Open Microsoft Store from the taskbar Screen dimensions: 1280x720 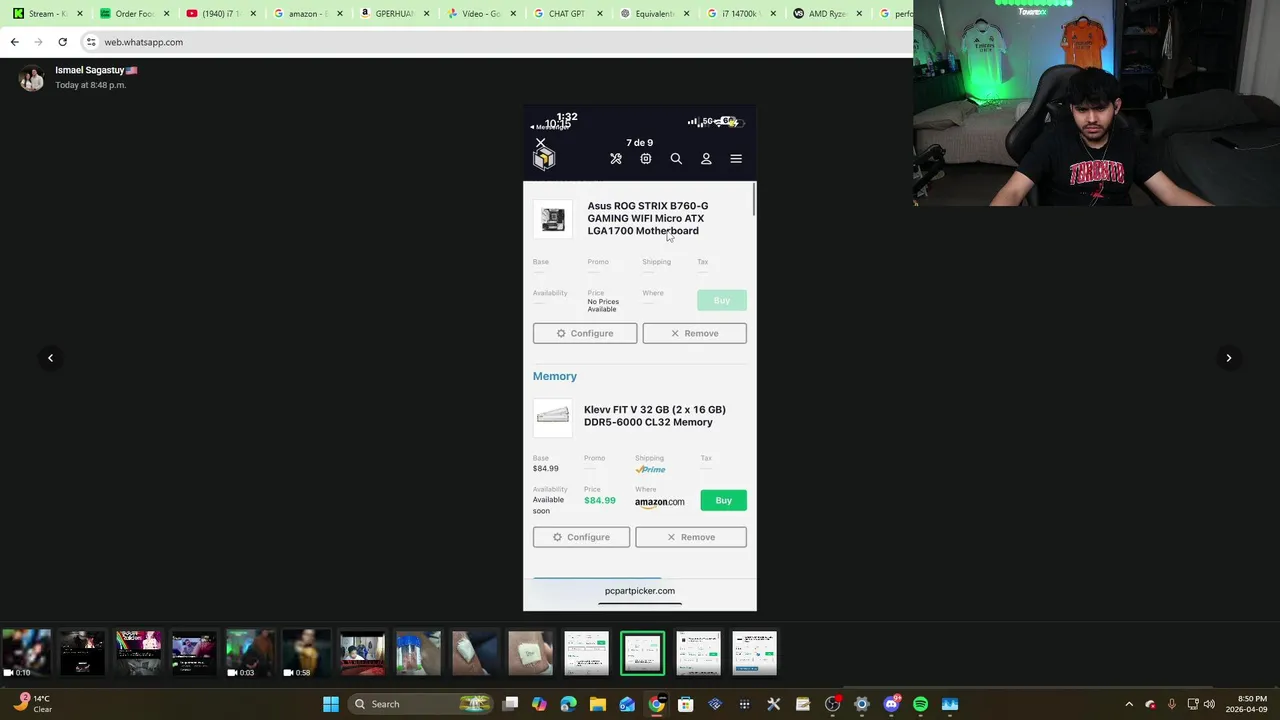click(x=685, y=704)
